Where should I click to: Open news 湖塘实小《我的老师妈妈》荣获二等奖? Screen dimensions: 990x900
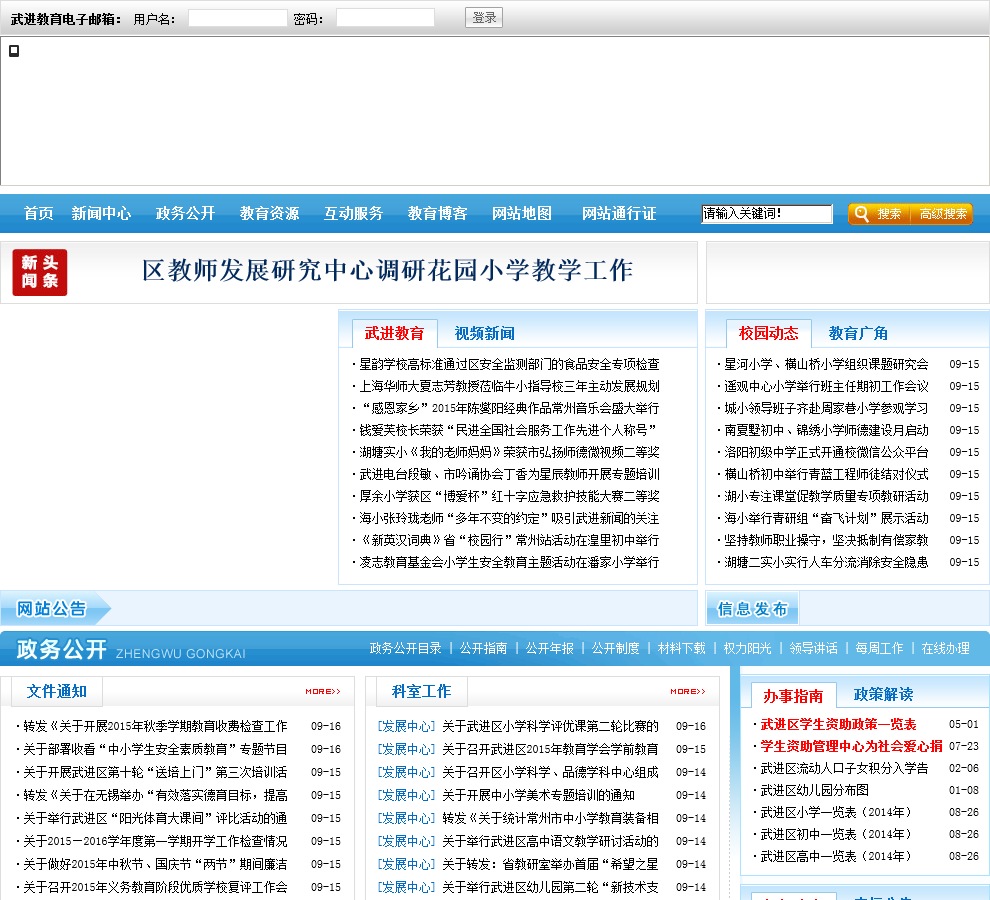tap(509, 452)
